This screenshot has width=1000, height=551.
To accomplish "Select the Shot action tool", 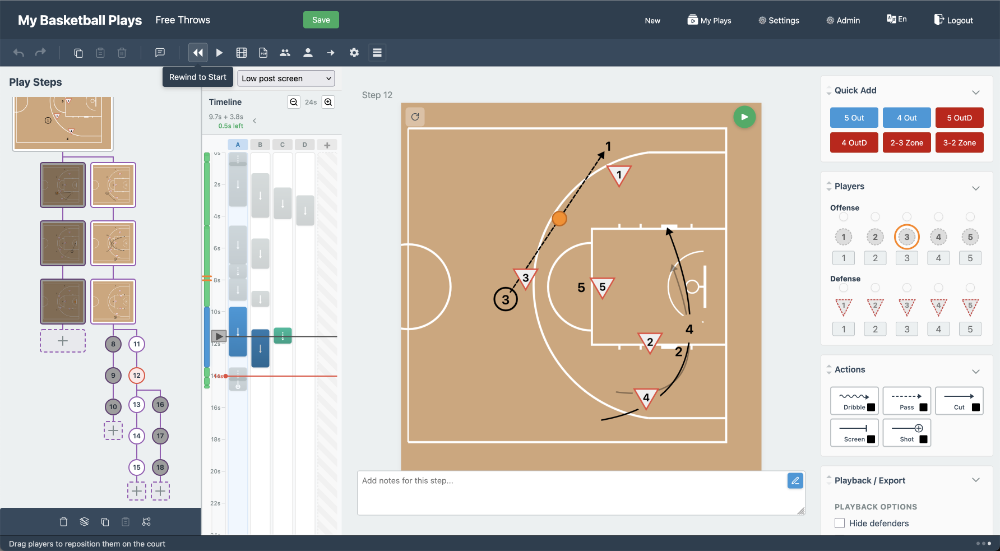I will [x=906, y=432].
